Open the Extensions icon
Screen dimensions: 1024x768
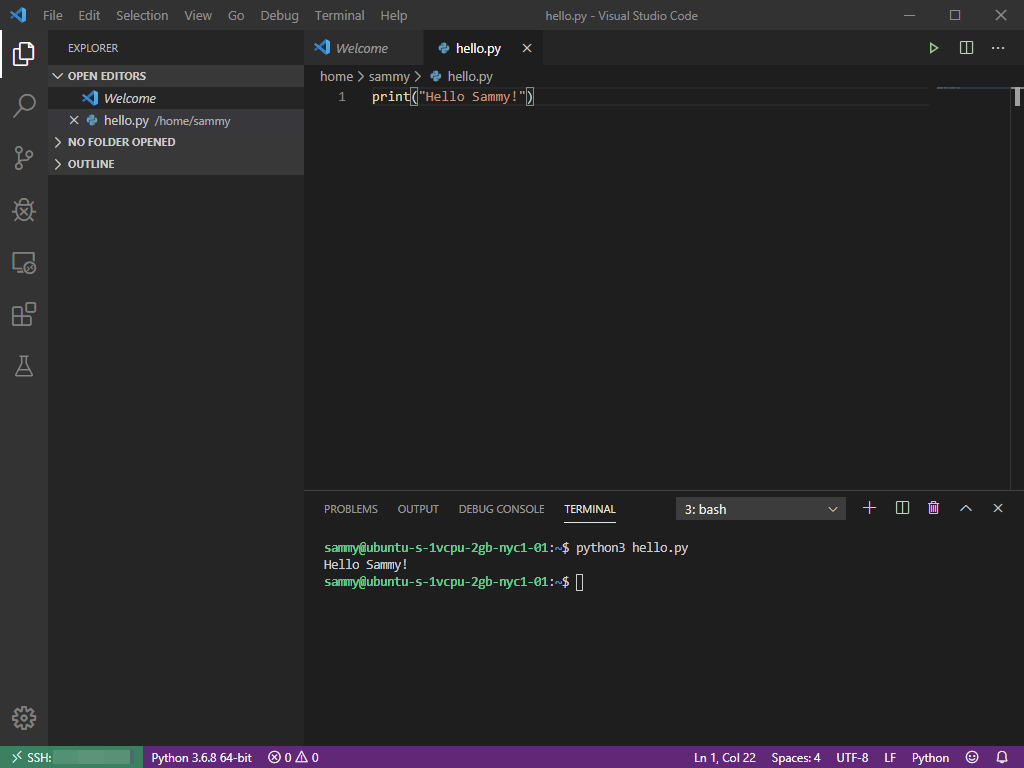23,314
